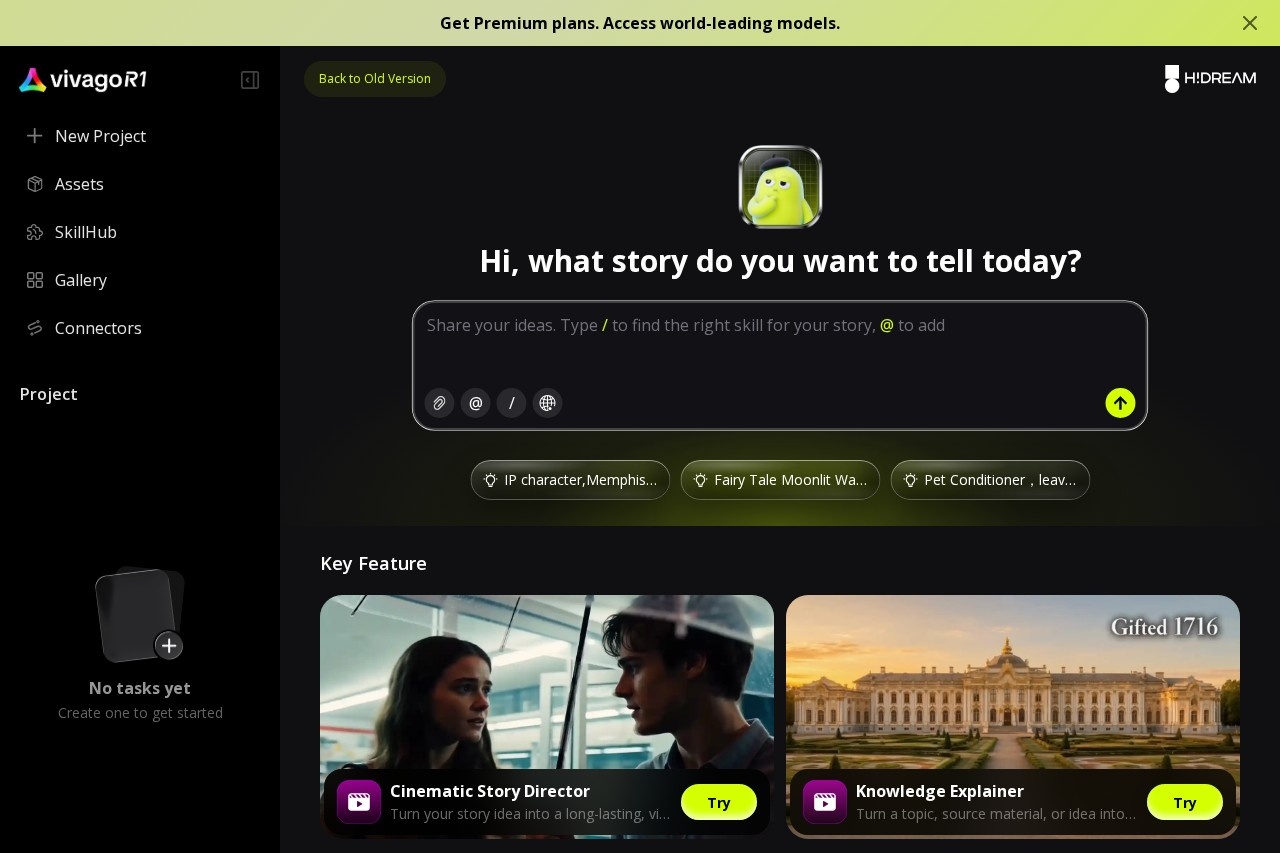Select the IP character, Memphis suggestion
1280x853 pixels.
click(x=570, y=480)
